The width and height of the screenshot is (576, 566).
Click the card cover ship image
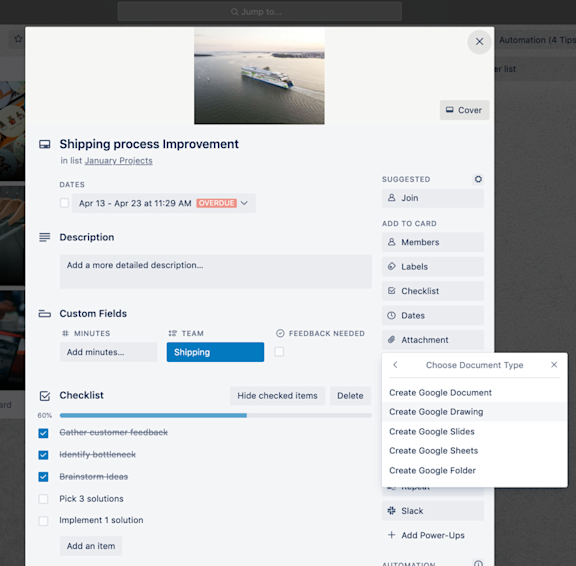coord(259,76)
